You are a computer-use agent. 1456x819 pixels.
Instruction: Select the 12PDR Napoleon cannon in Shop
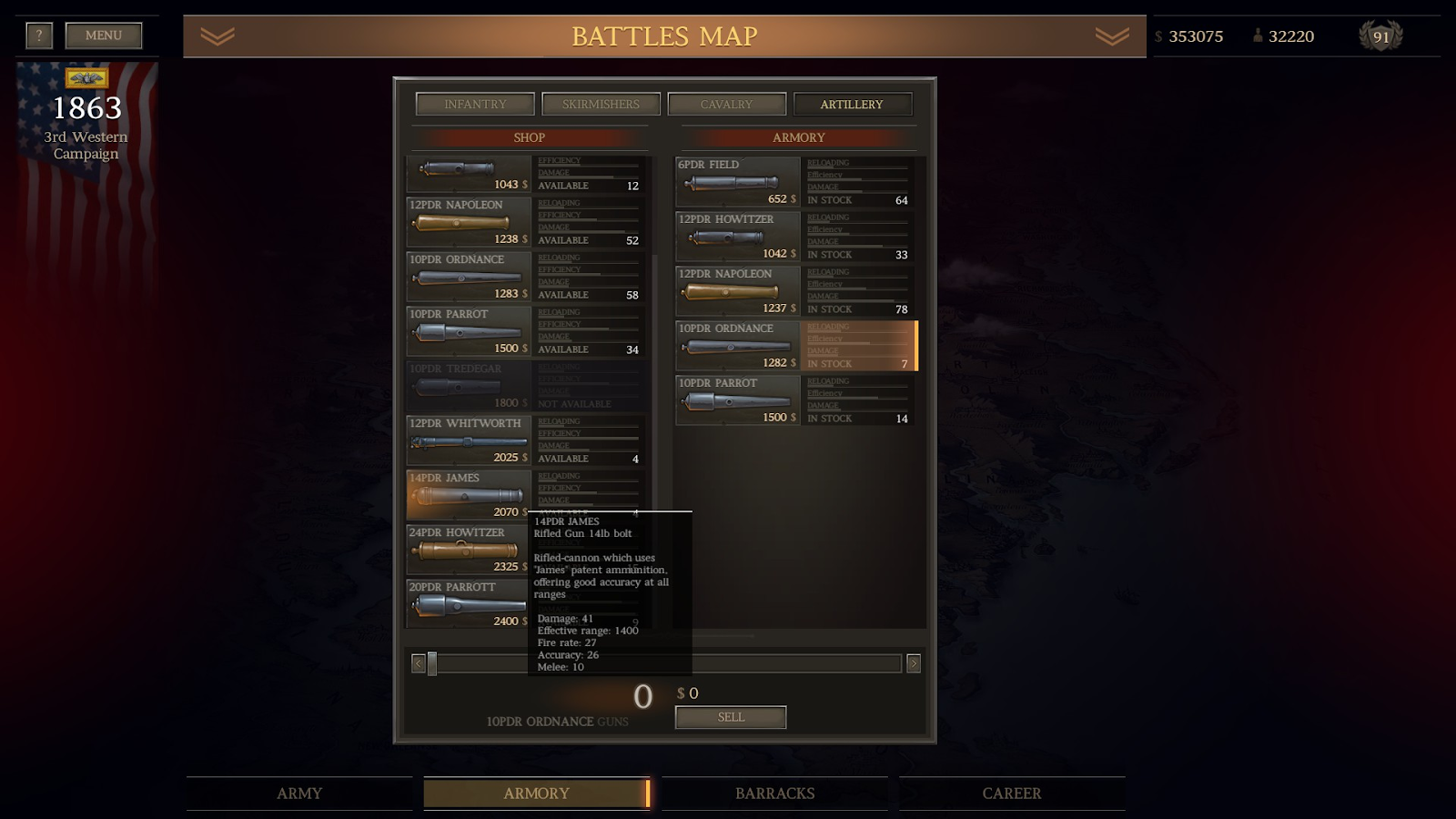click(x=526, y=222)
